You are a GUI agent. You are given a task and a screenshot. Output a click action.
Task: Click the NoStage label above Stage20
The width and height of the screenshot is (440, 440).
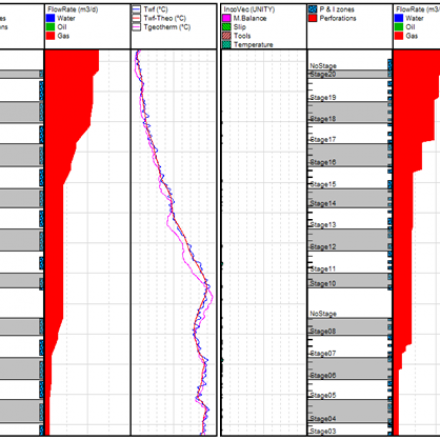click(x=323, y=66)
